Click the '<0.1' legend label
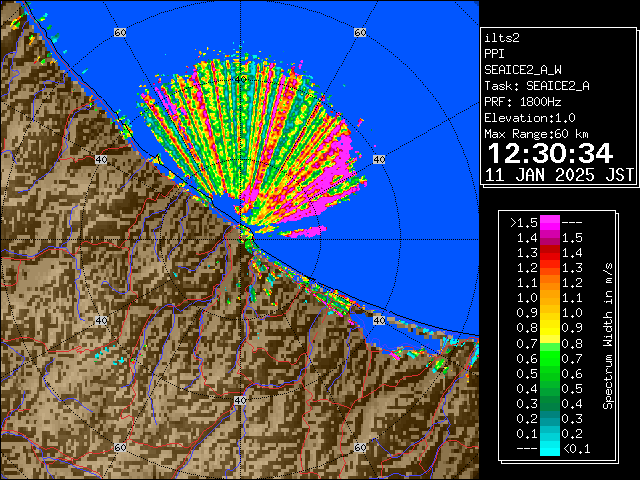Viewport: 640px width, 480px height. 576,449
